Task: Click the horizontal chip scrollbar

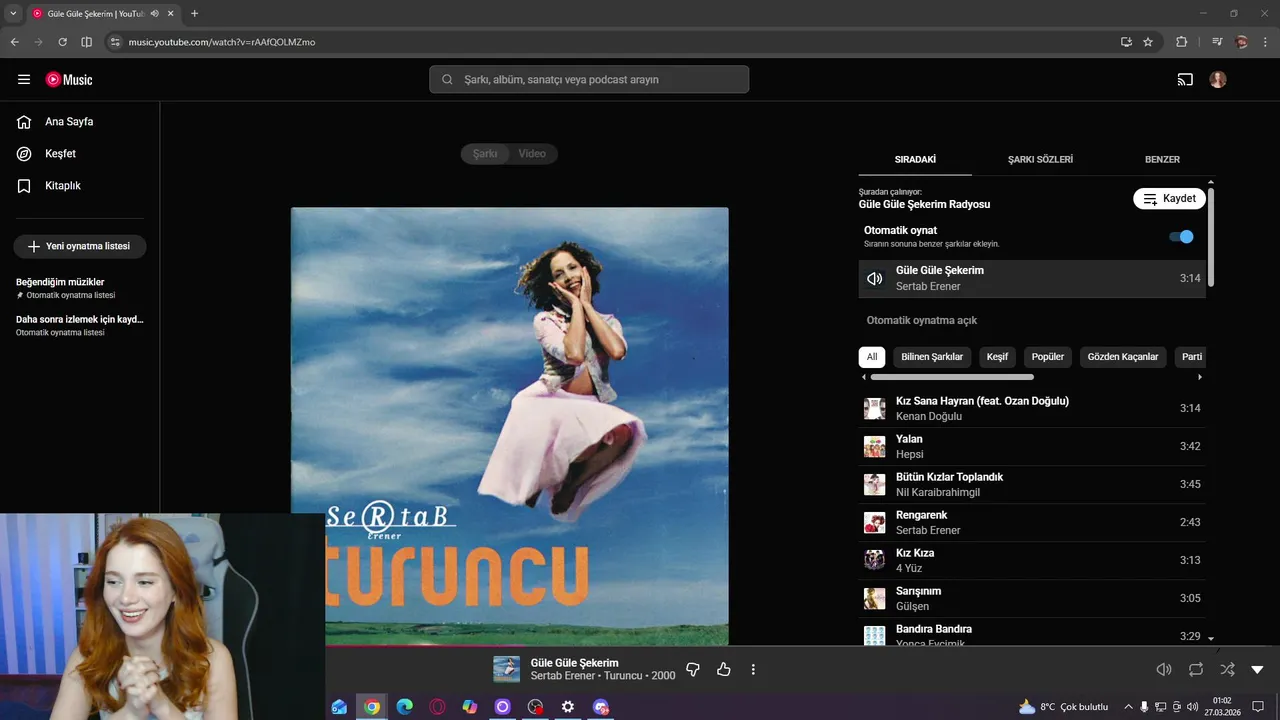Action: (x=952, y=377)
